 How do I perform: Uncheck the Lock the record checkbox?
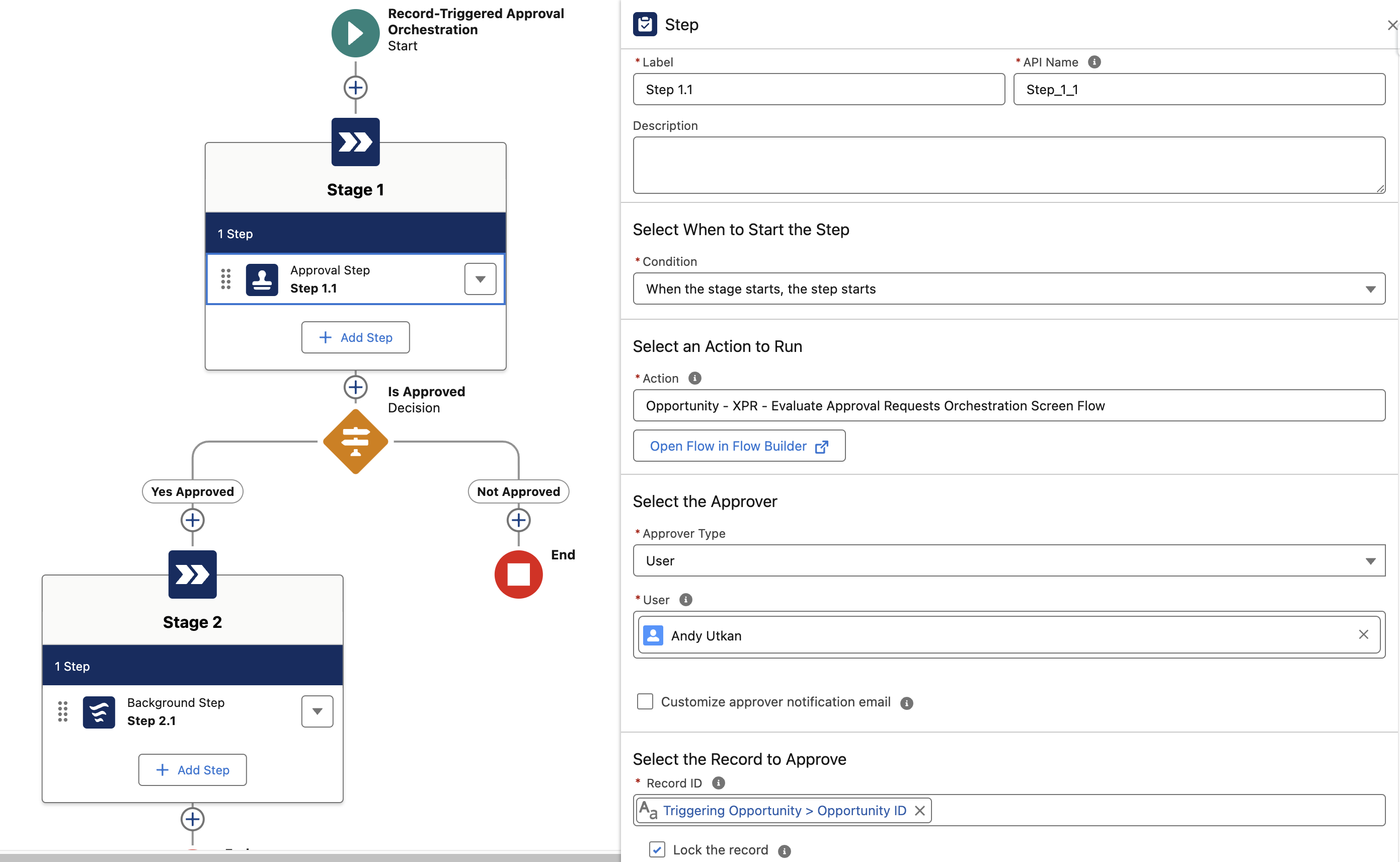click(656, 849)
